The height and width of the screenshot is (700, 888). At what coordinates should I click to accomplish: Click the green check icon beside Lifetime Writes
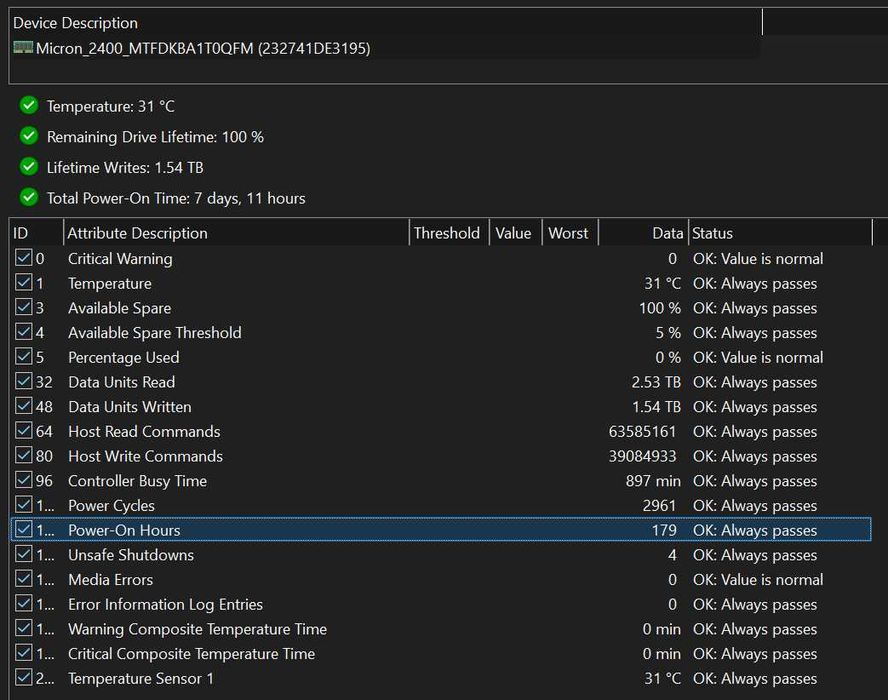(28, 167)
